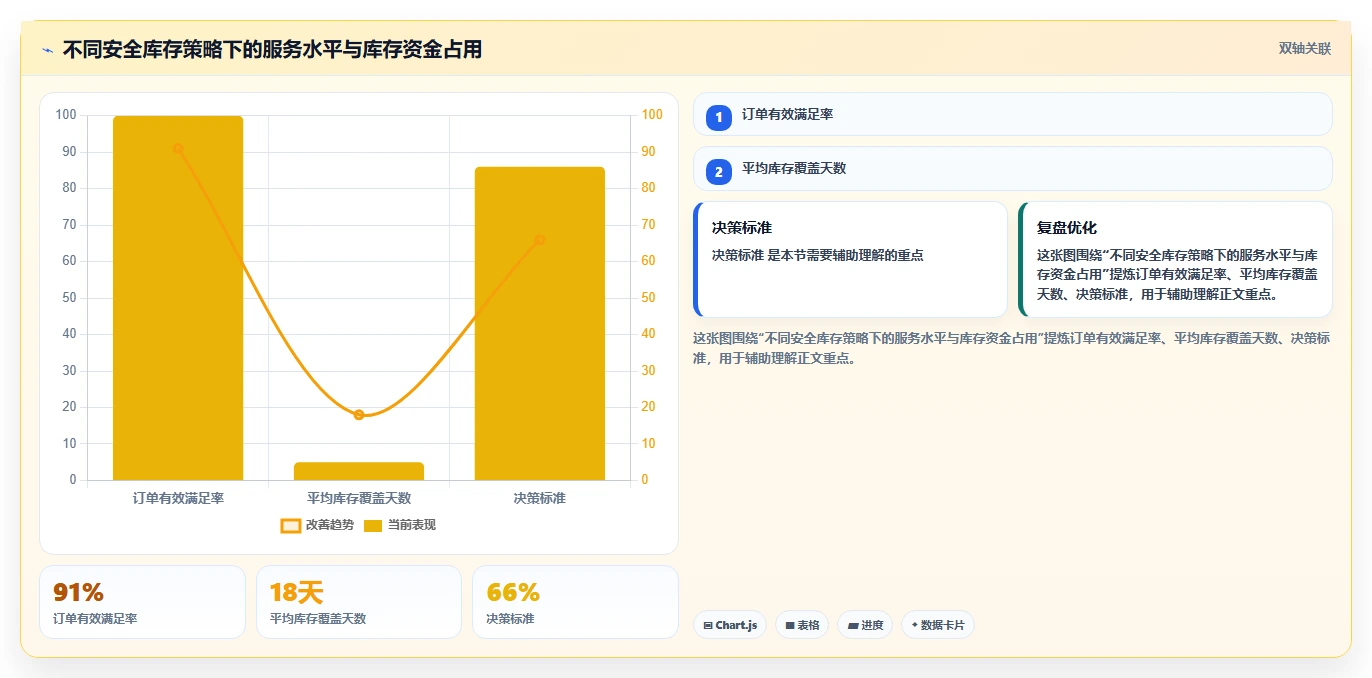Screen dimensions: 1372x678
Task: Click the orange 改善趋势 legend swatch
Action: click(x=291, y=525)
